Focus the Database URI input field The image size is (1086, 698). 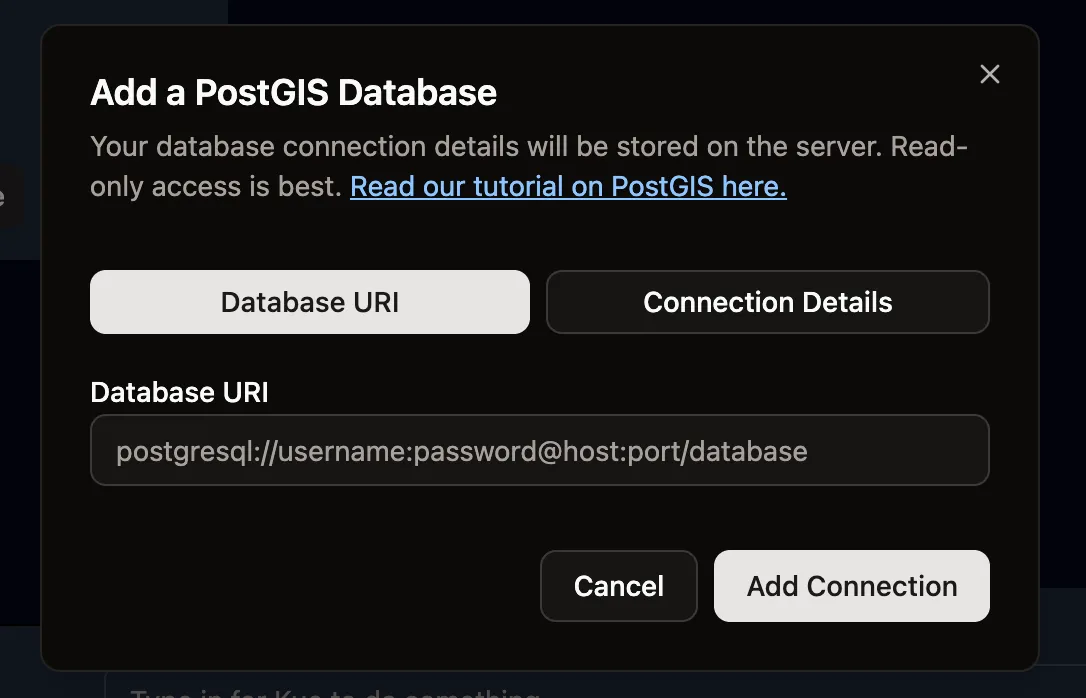click(540, 450)
